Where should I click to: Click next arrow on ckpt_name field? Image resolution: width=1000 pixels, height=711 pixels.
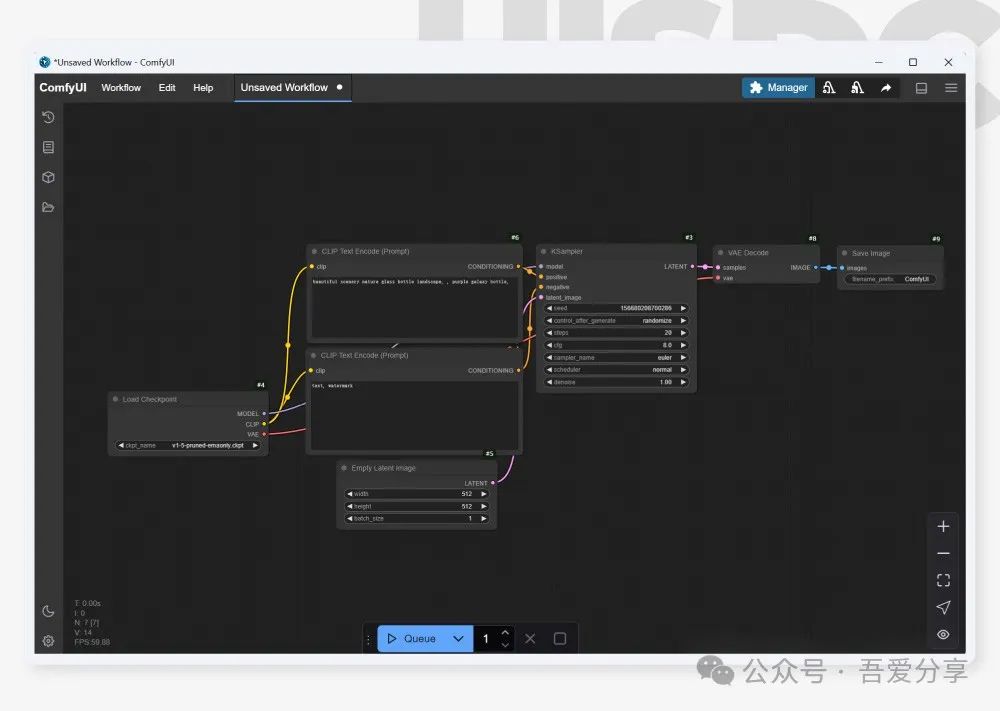pos(255,445)
